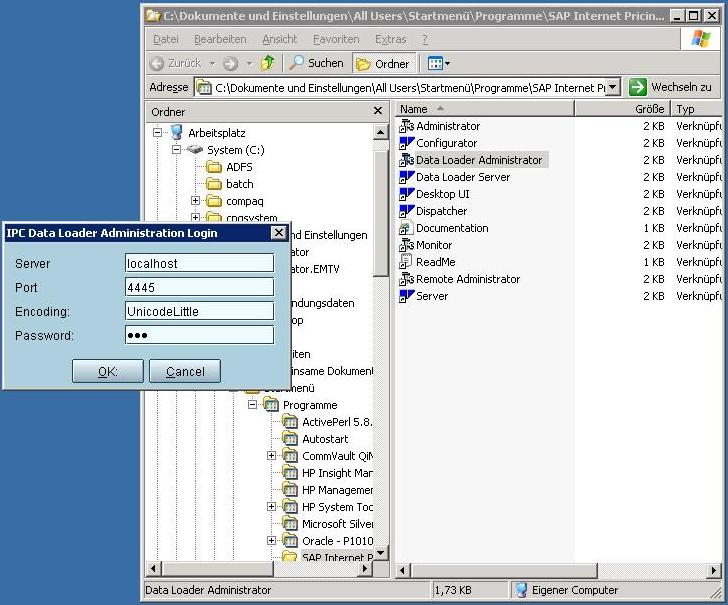The height and width of the screenshot is (605, 728).
Task: Open the back button history dropdown
Action: [x=212, y=63]
